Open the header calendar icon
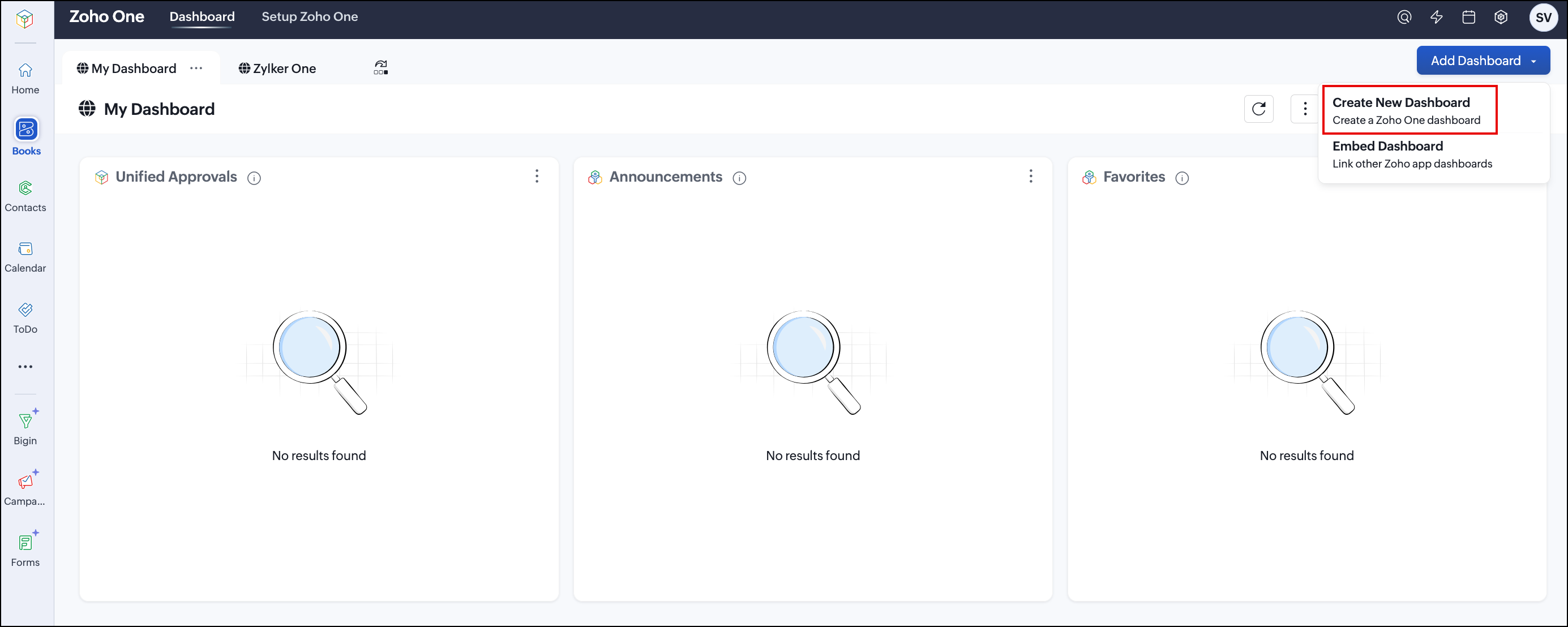1568x627 pixels. pyautogui.click(x=1469, y=17)
